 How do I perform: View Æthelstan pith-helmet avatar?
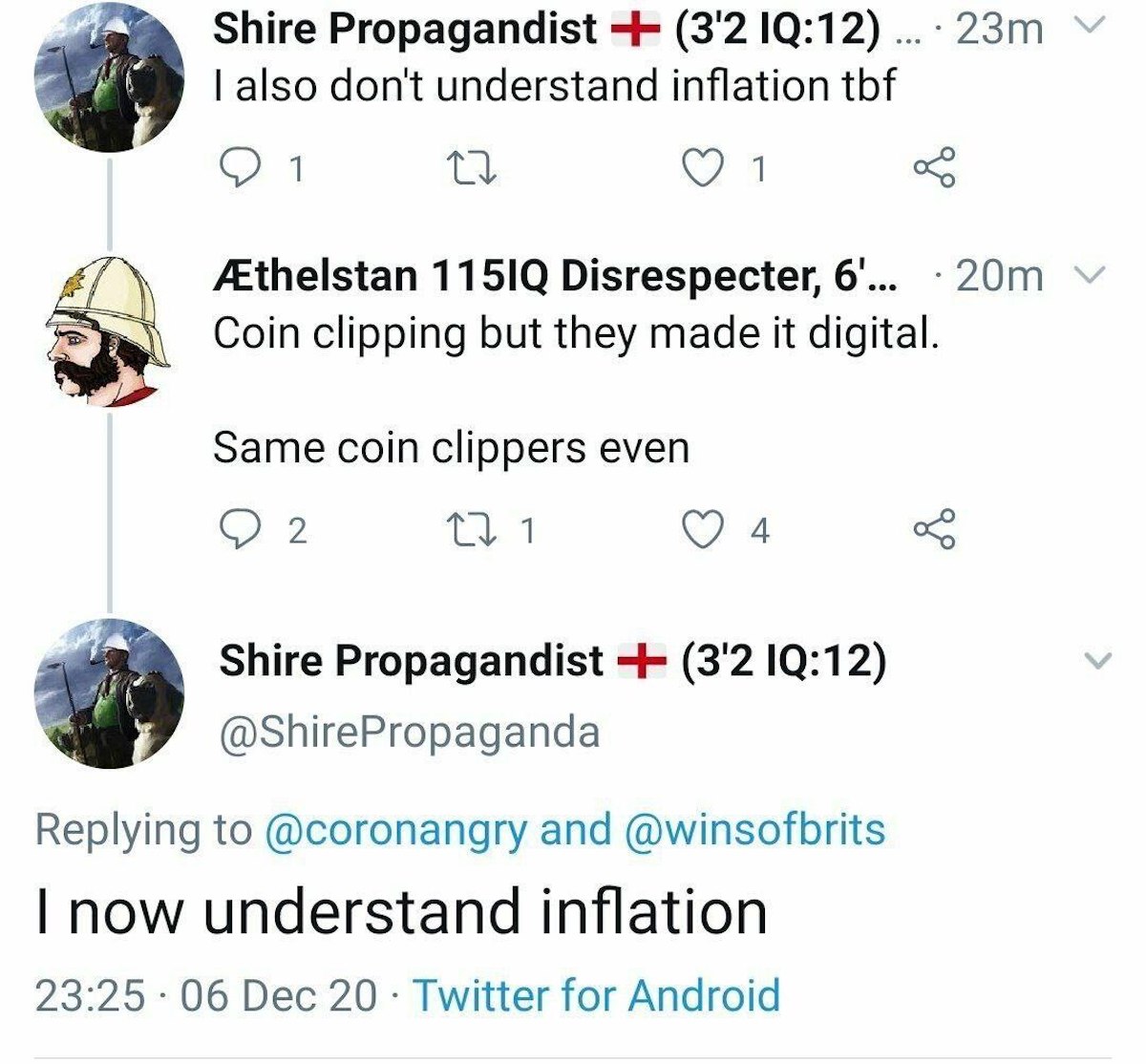tap(108, 330)
